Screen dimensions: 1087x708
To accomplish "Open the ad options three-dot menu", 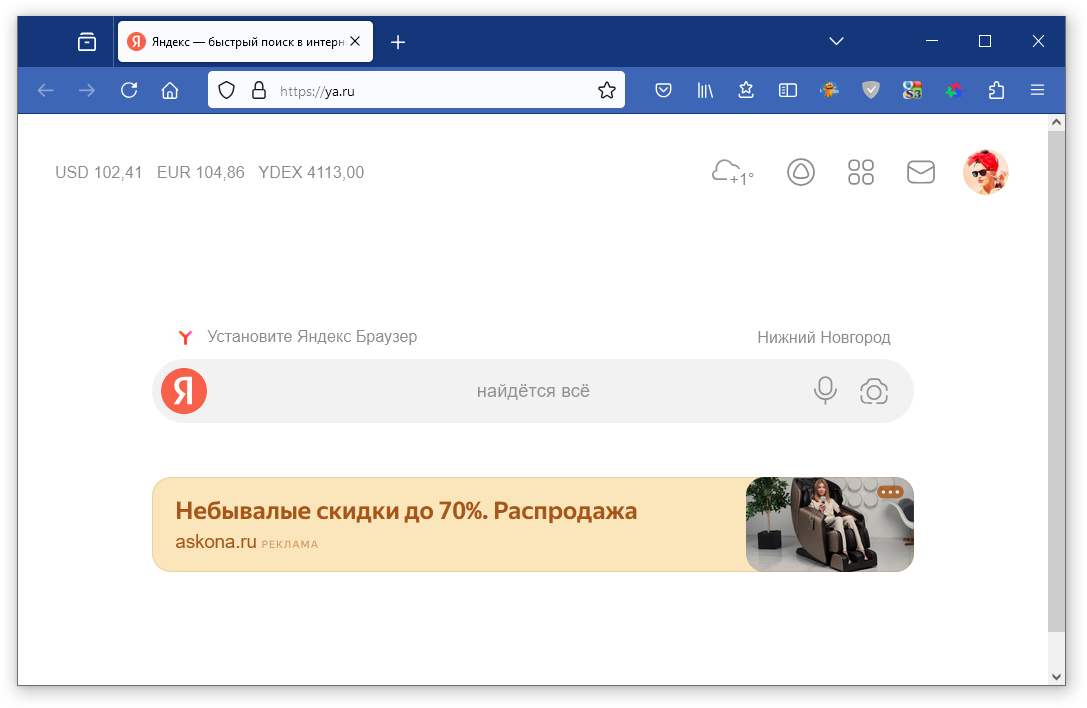I will (x=891, y=492).
